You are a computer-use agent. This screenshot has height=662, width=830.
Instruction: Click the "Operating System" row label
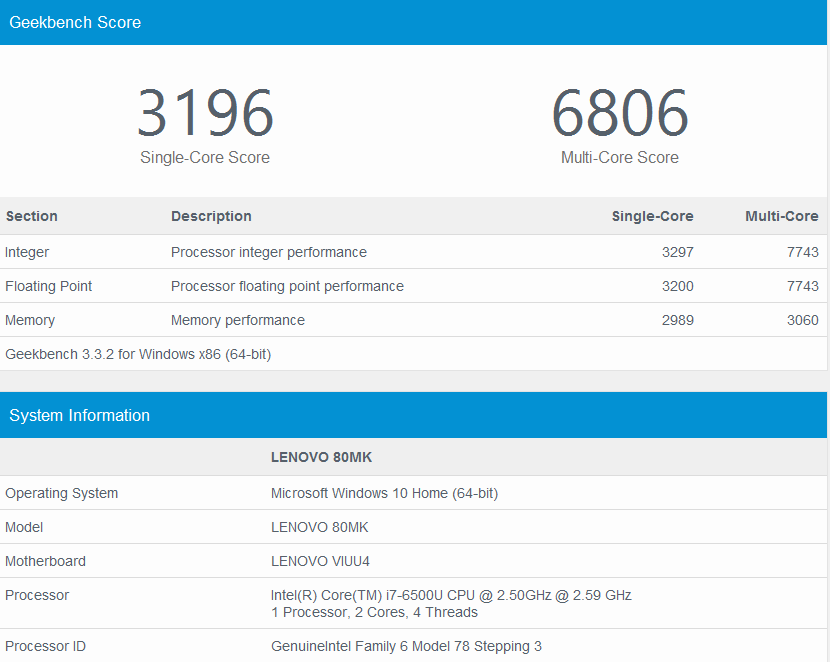pos(61,493)
